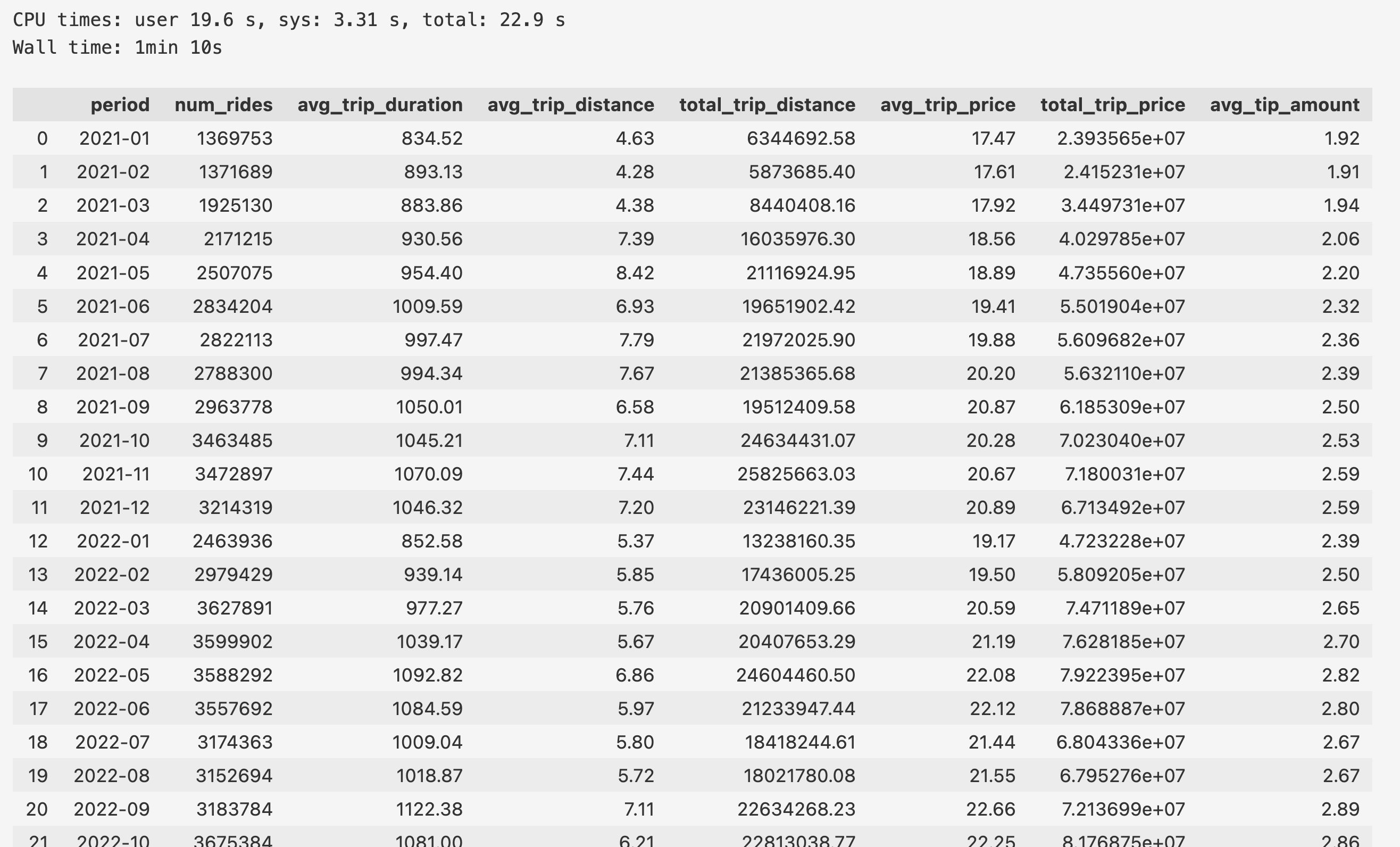Select the 2021-01 period cell
The image size is (1400, 847).
pyautogui.click(x=114, y=139)
